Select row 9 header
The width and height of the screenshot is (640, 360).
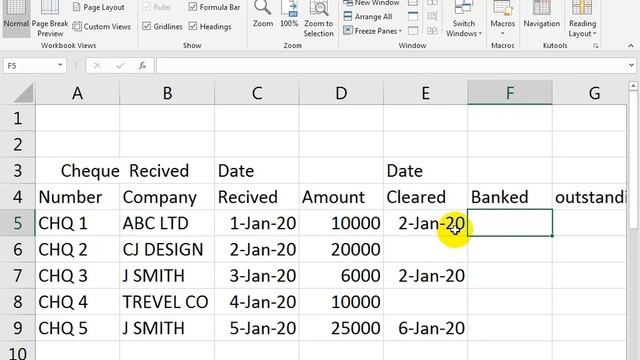point(17,328)
